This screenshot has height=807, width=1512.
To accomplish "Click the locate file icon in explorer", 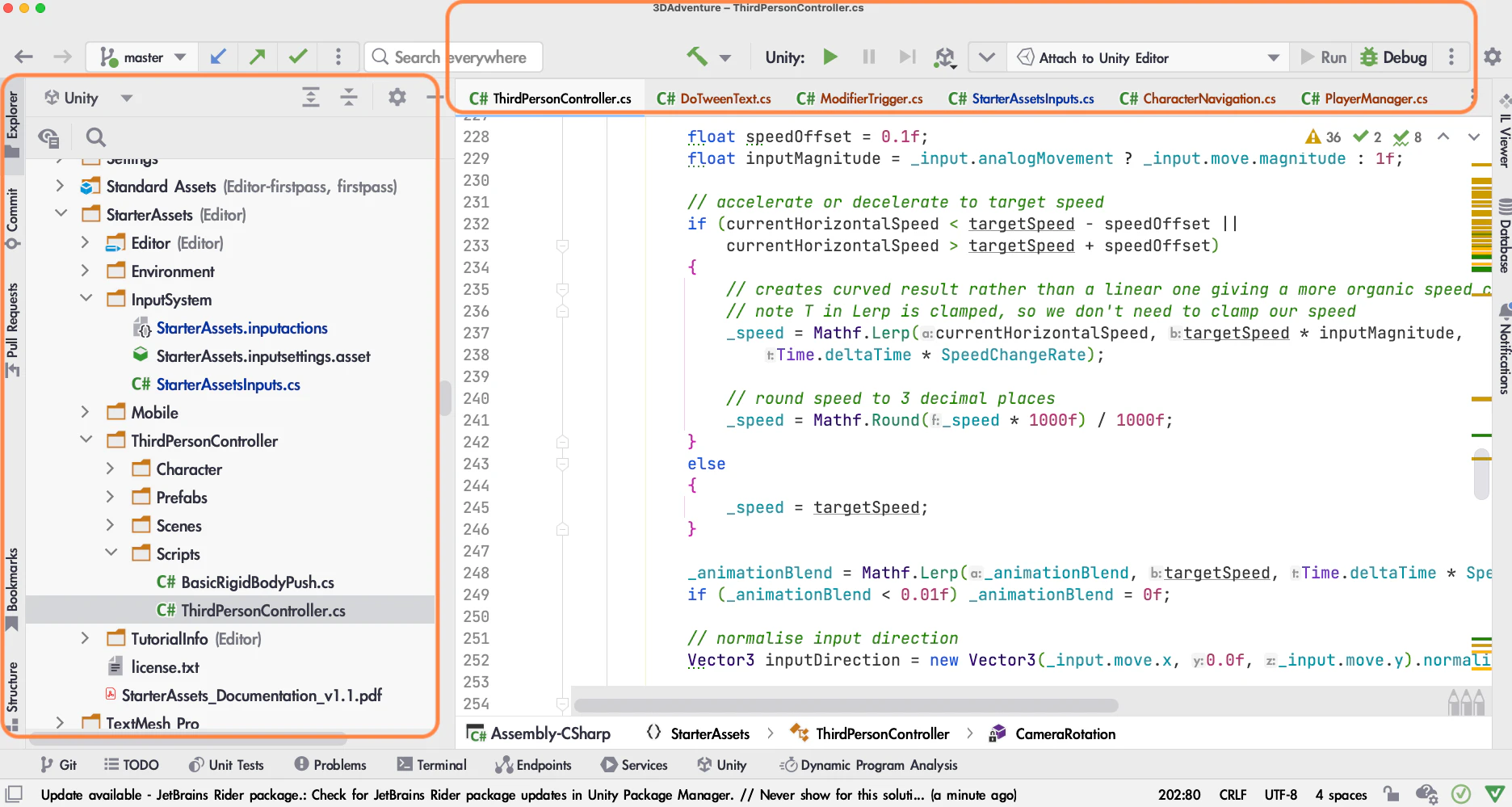I will click(48, 137).
